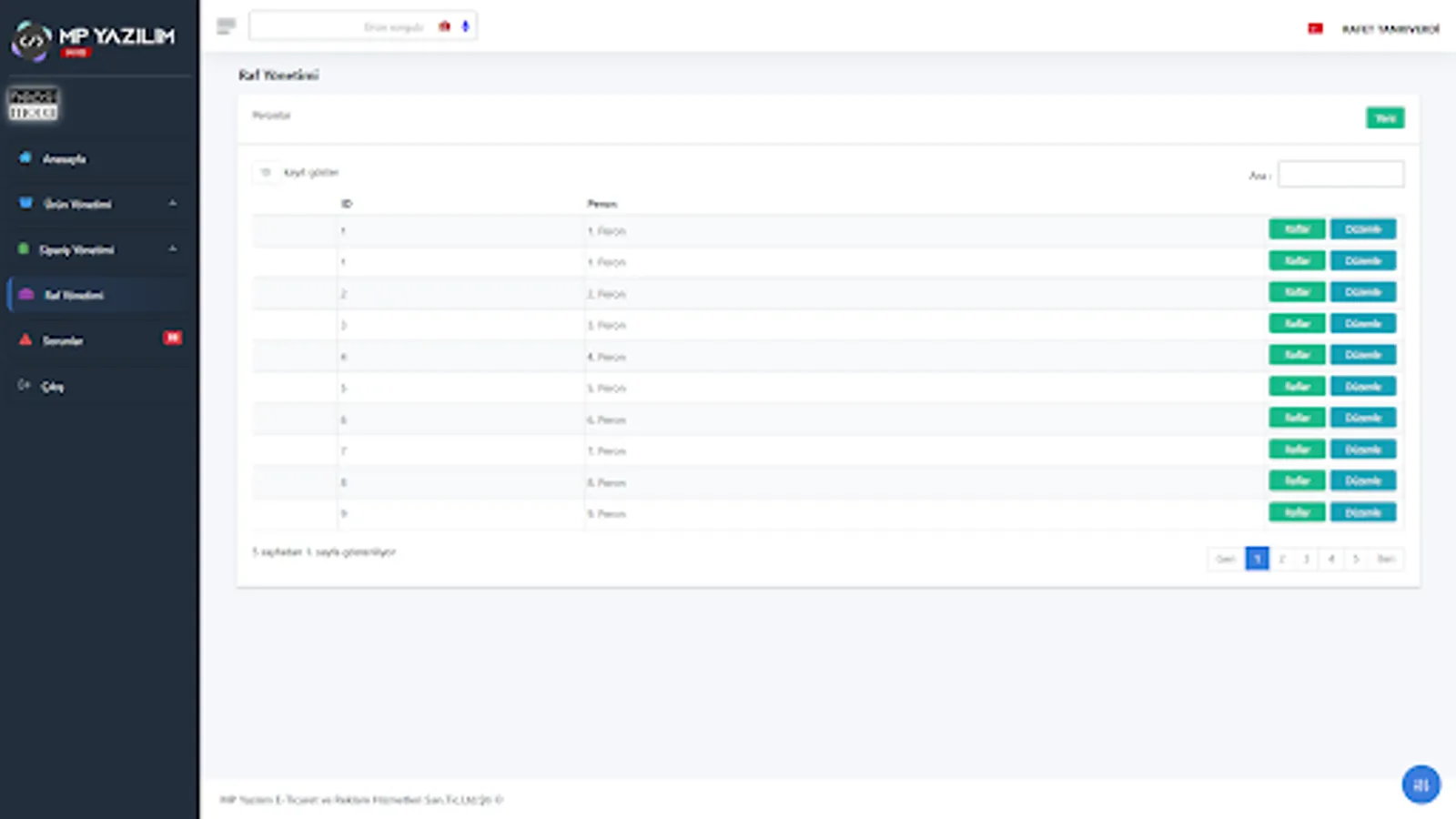Open Sorunlar via its warning triangle icon
The width and height of the screenshot is (1456, 819).
tap(25, 339)
